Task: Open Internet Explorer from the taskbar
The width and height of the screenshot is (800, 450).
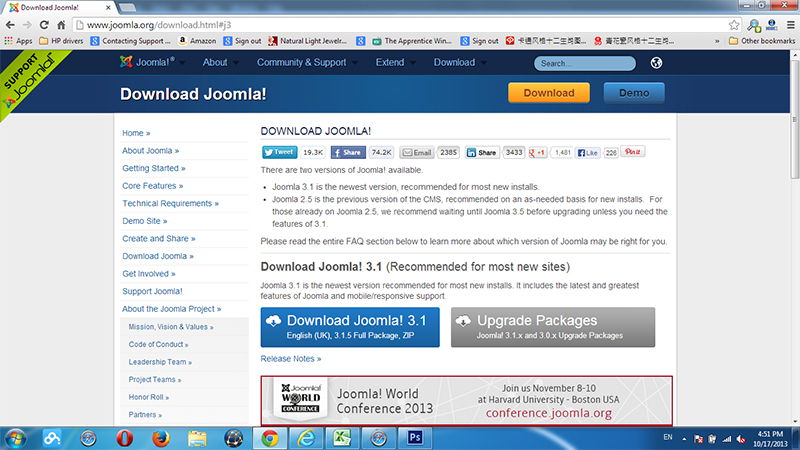Action: (306, 438)
